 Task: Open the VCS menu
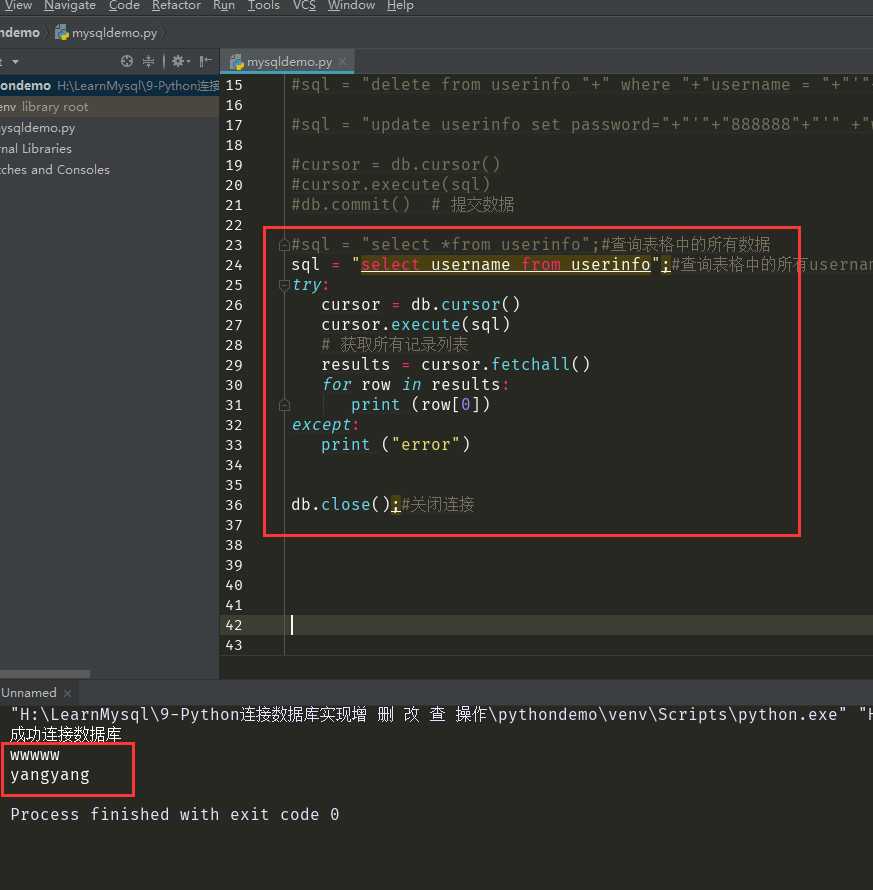pos(304,6)
